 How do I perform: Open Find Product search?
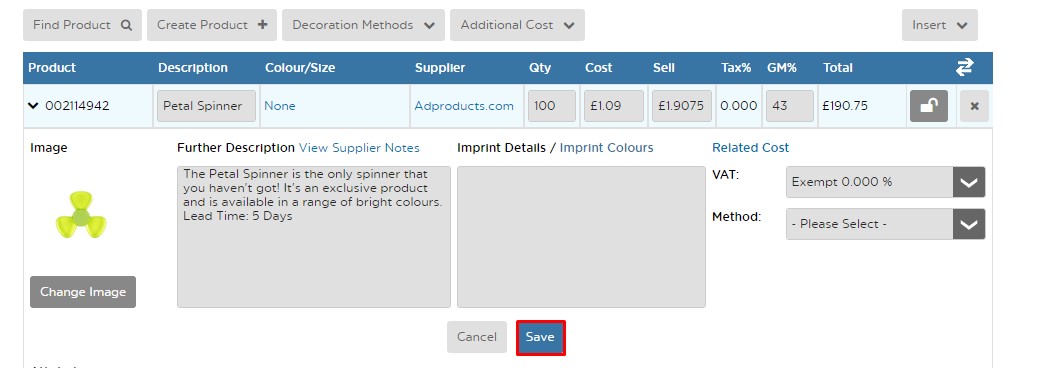point(82,25)
